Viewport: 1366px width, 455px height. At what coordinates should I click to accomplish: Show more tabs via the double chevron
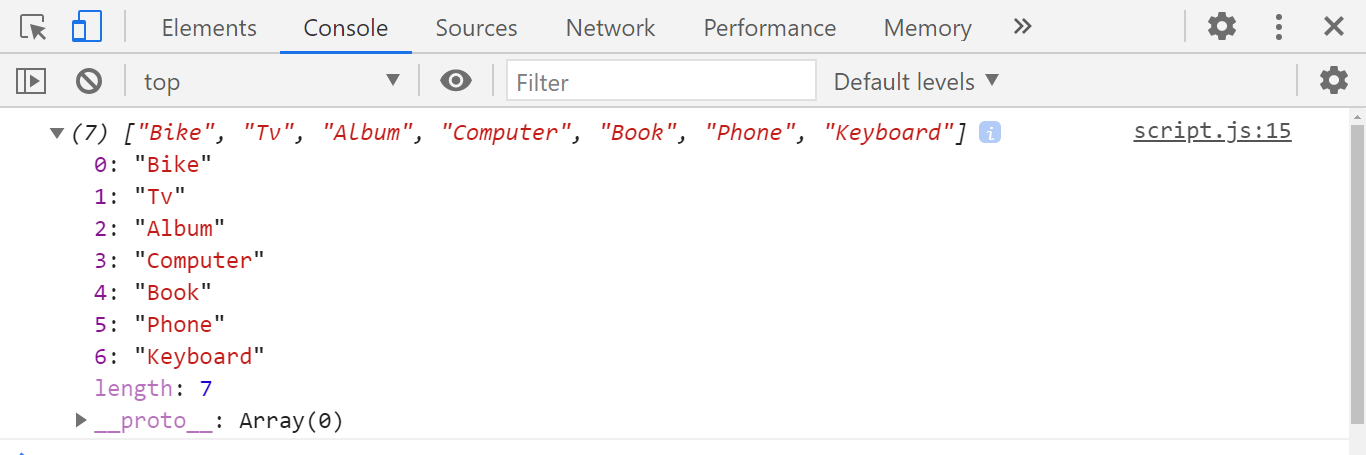(1022, 27)
